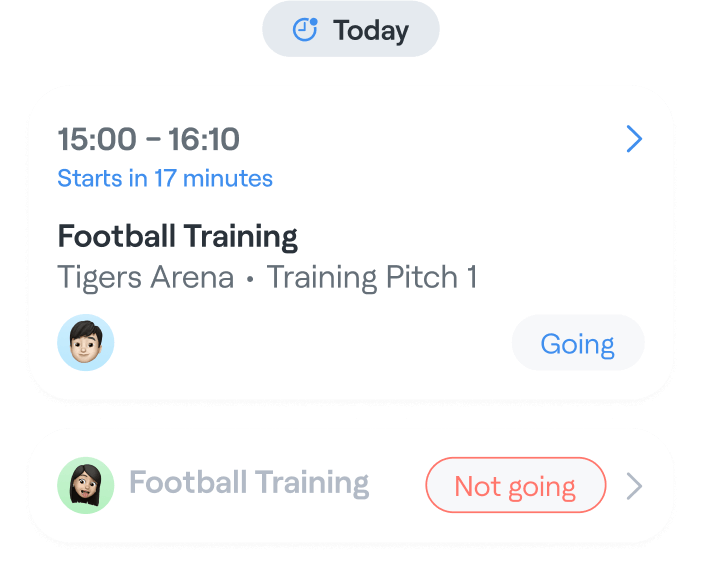Click the Tigers Arena location text
Screen dimensions: 702x576
(146, 277)
